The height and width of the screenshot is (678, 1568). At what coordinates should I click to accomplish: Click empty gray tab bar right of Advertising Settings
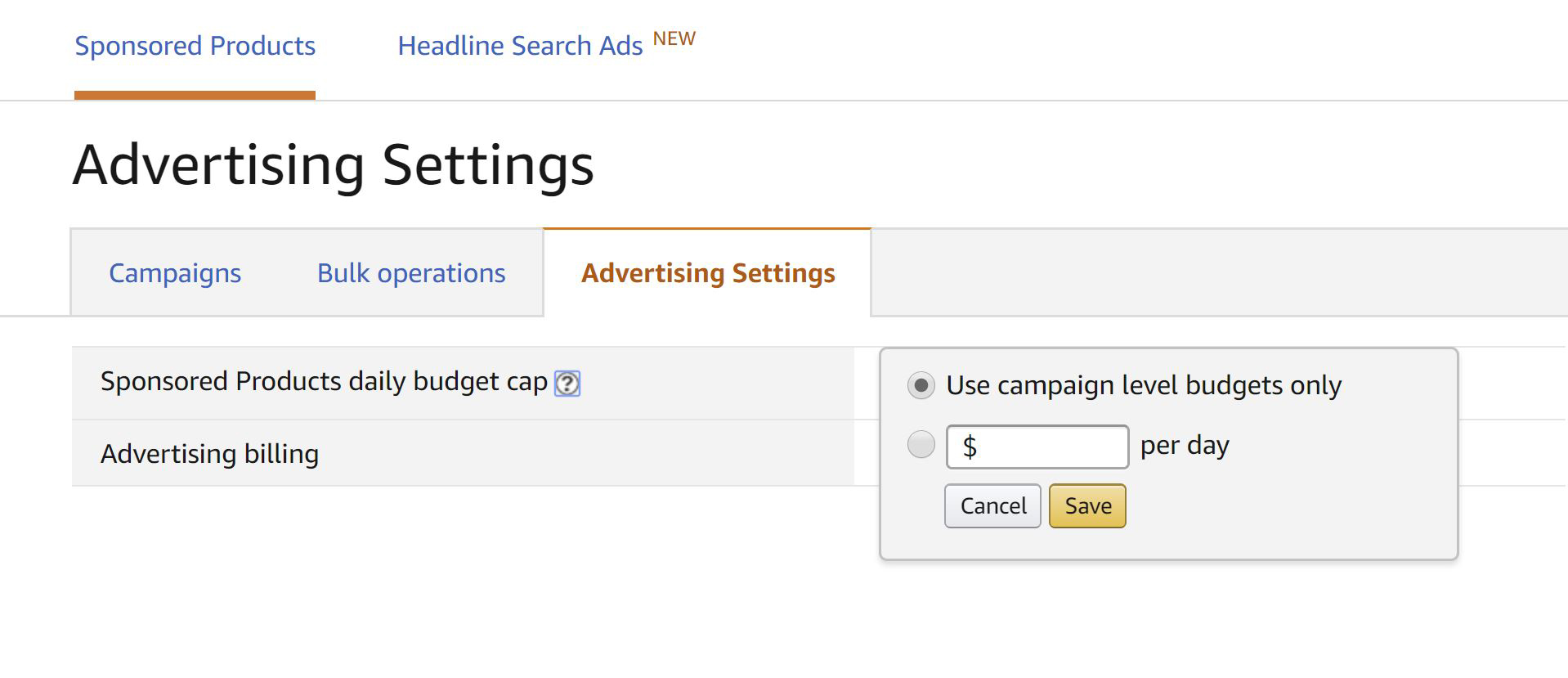(x=1218, y=273)
